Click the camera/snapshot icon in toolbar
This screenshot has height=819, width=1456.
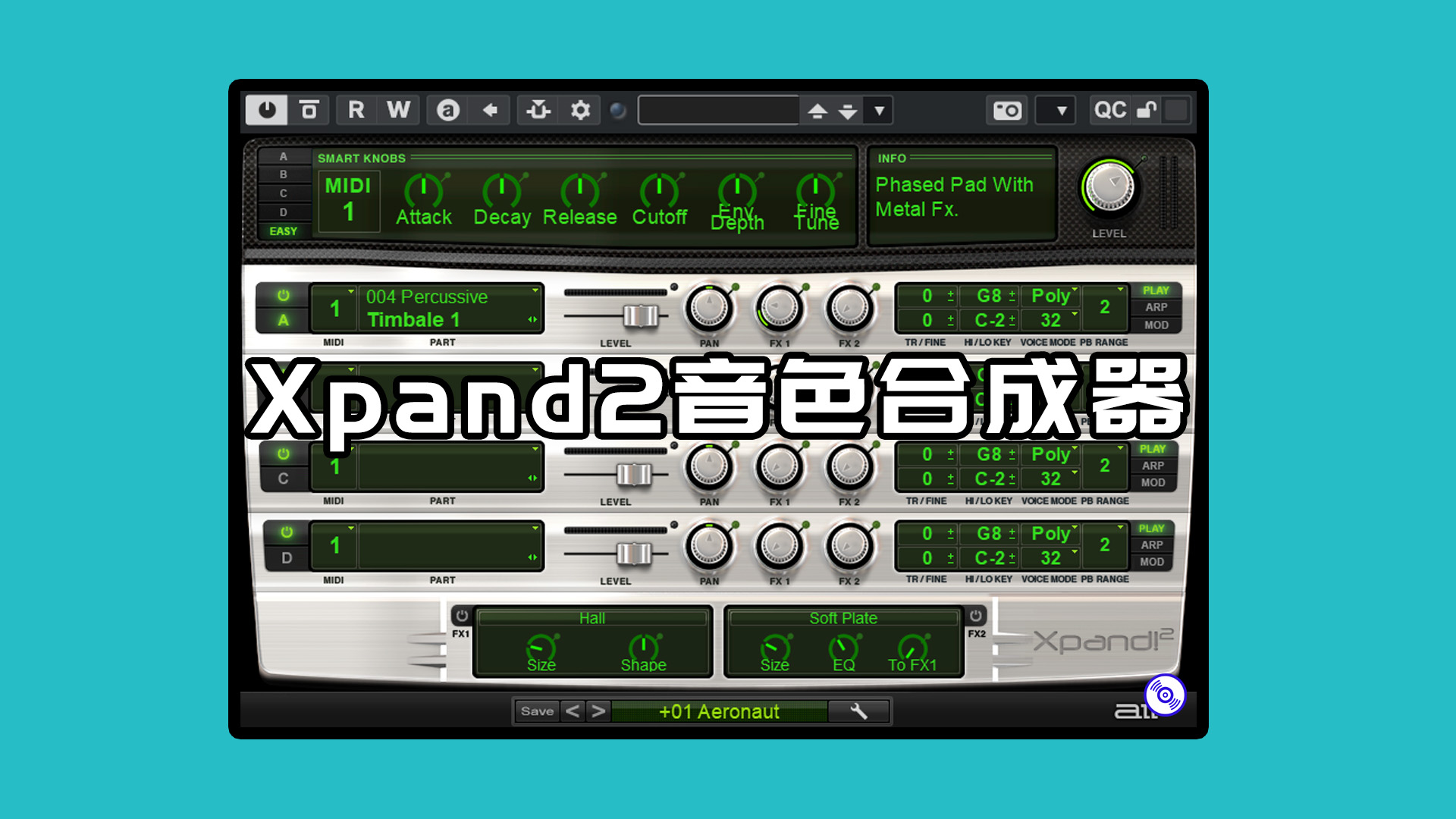coord(1007,109)
